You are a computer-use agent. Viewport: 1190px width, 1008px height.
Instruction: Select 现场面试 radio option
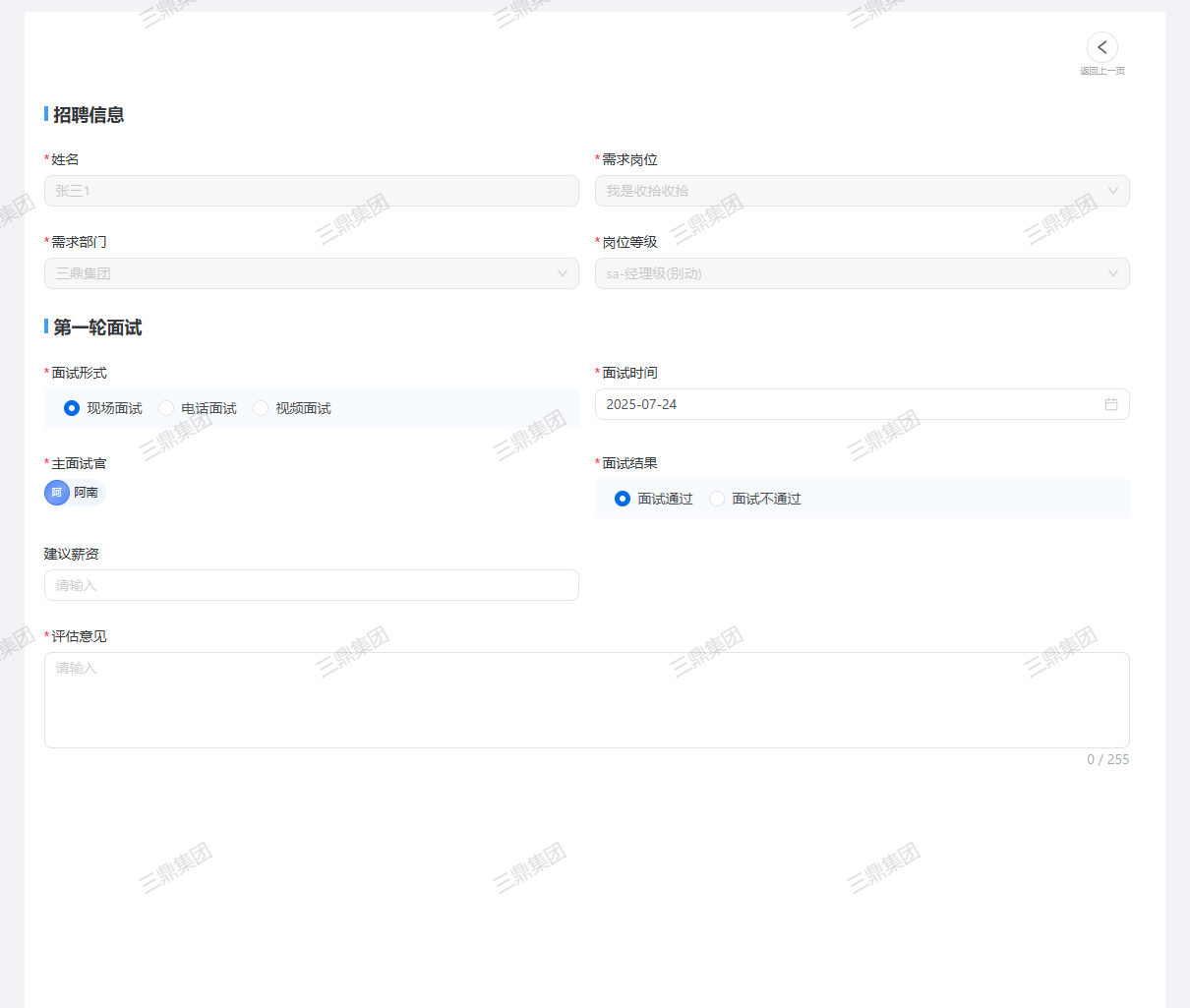tap(72, 408)
